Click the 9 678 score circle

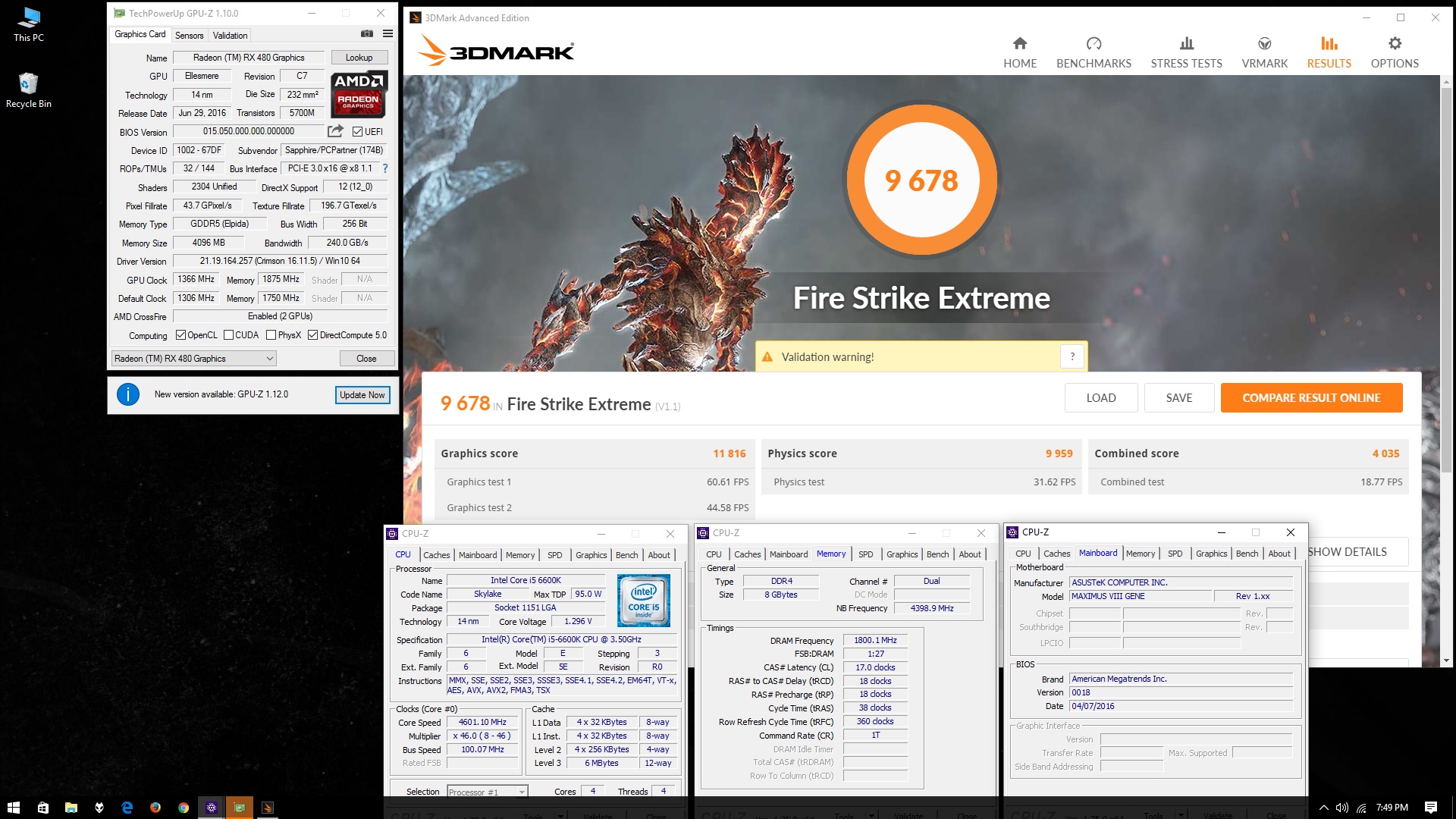click(921, 180)
